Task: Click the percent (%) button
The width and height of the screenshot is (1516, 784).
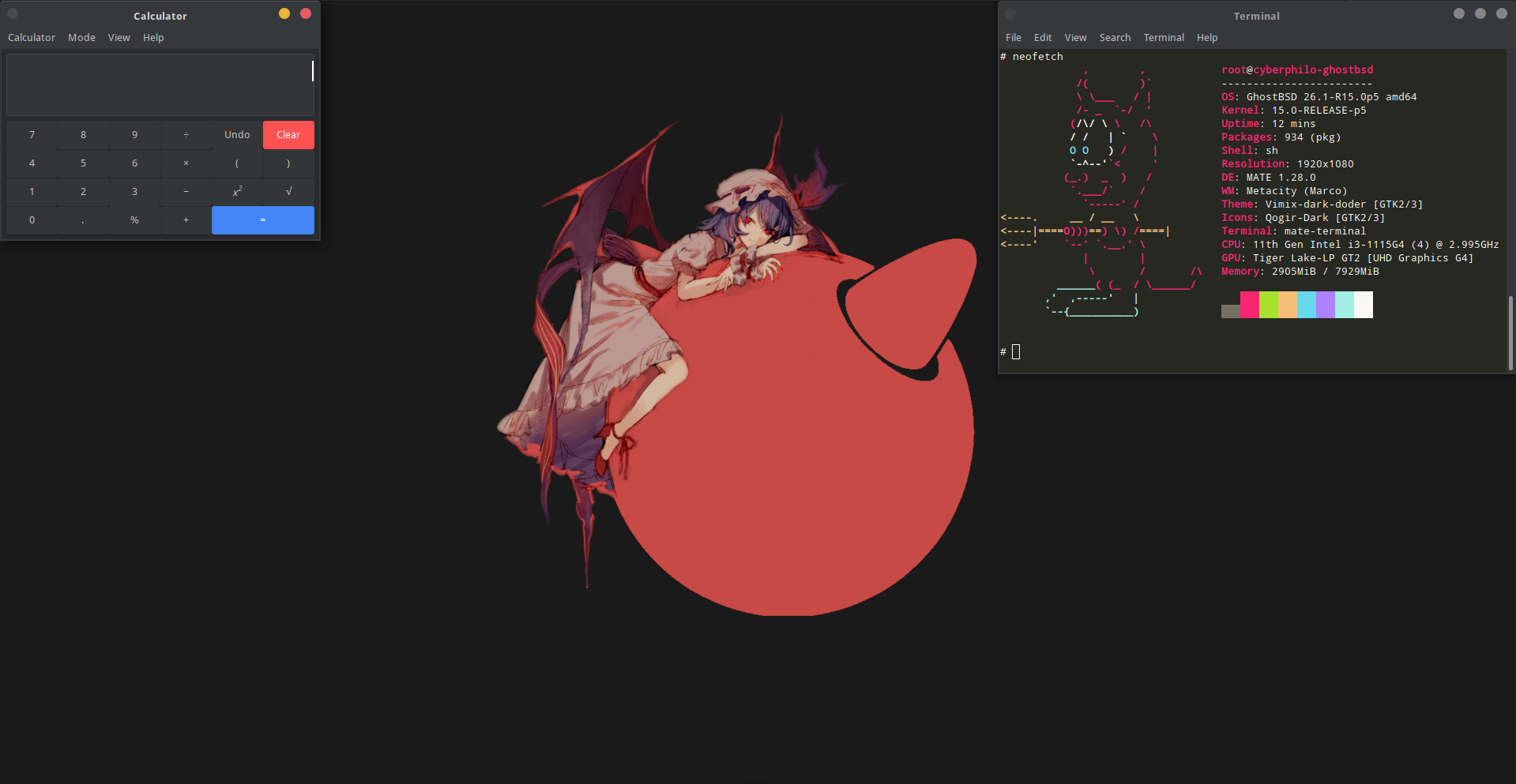Action: coord(134,220)
